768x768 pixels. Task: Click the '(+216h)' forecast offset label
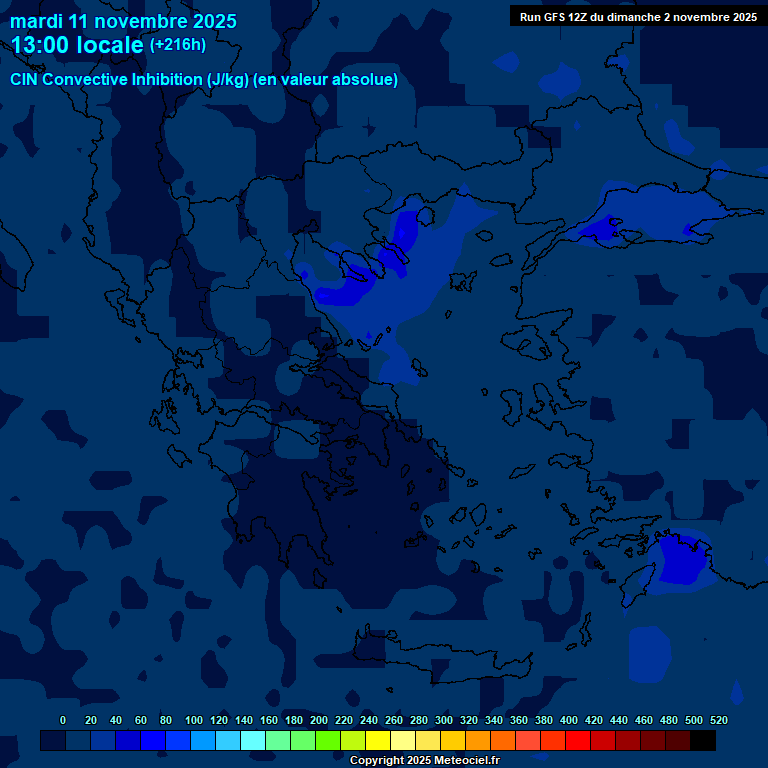(x=178, y=44)
